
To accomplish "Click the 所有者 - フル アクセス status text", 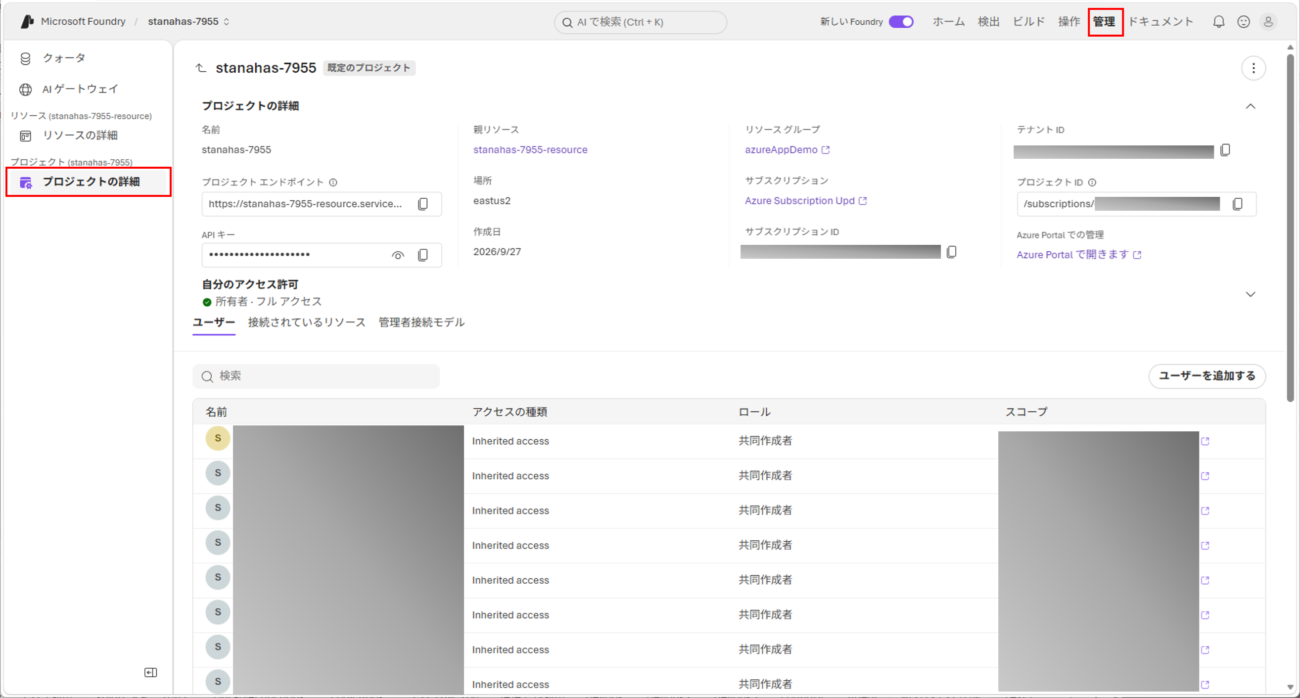I will point(268,301).
